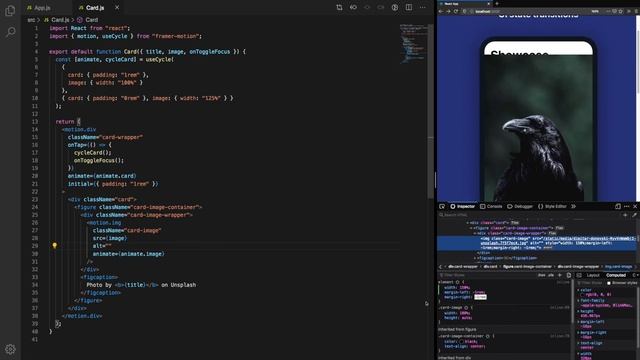Image resolution: width=640 pixels, height=360 pixels.
Task: Click the go back navigation icon in the editor toolbar
Action: pyautogui.click(x=353, y=7)
